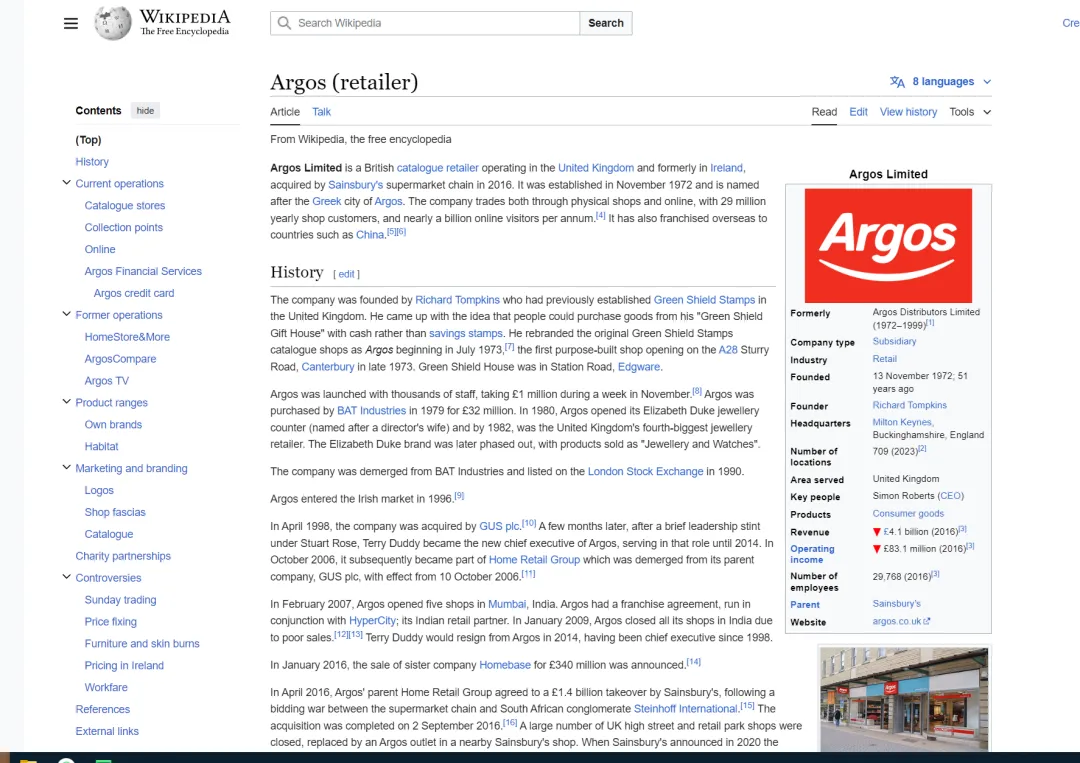Image resolution: width=1080 pixels, height=763 pixels.
Task: Open the hamburger main menu icon
Action: coord(70,23)
